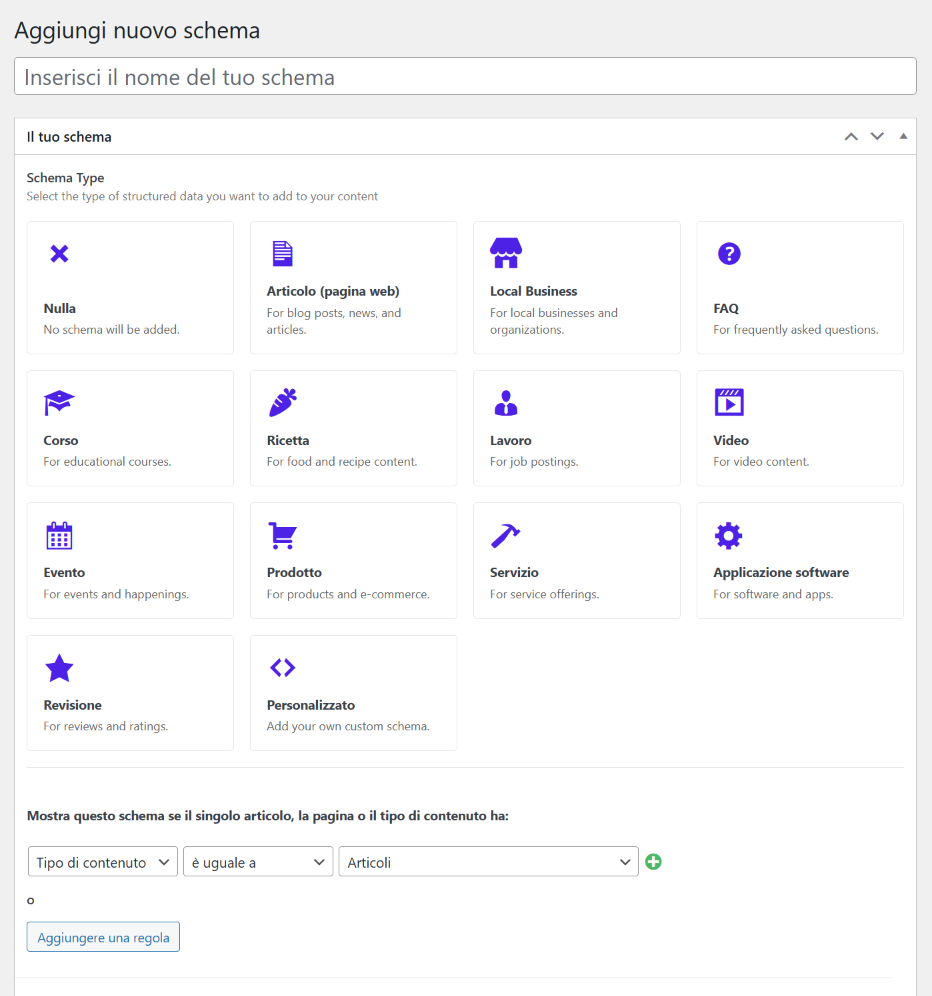The width and height of the screenshot is (932, 996).
Task: Select the Evento schema type
Action: point(130,560)
